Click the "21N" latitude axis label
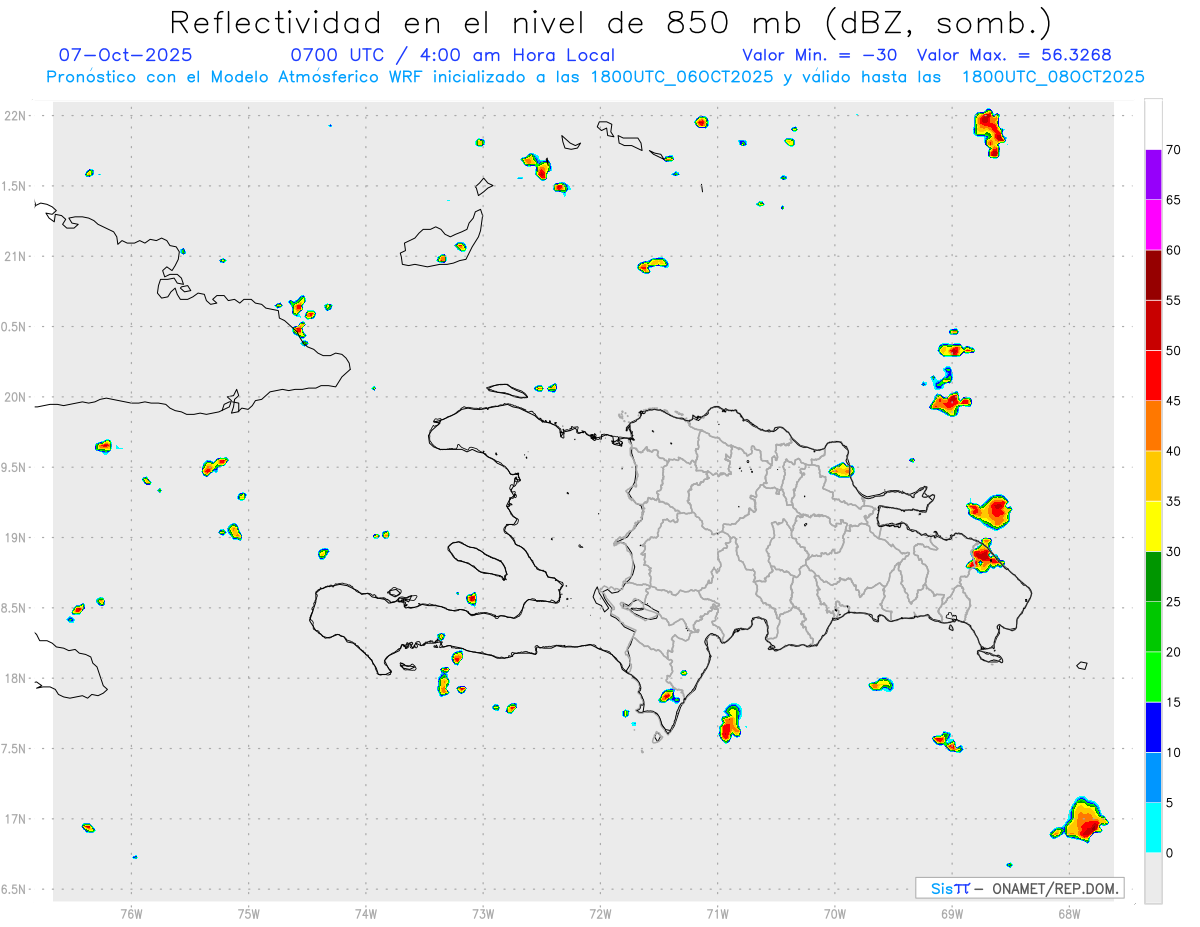Screen dimensions: 1200x927 (17, 256)
